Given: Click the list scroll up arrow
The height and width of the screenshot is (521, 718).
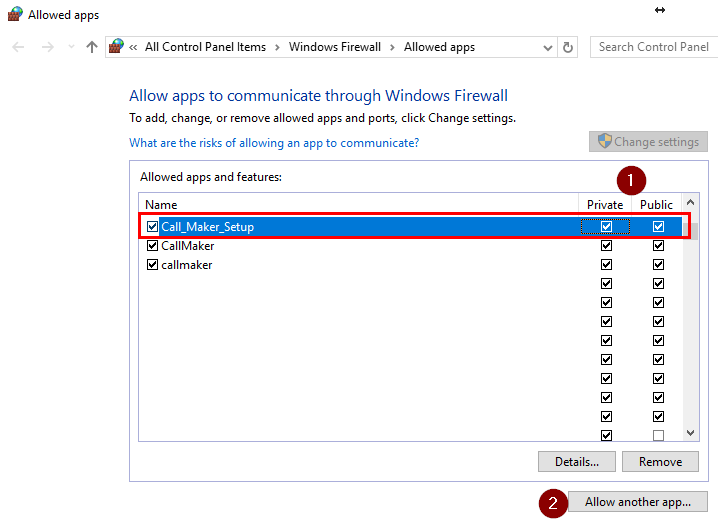Looking at the screenshot, I should click(x=691, y=202).
